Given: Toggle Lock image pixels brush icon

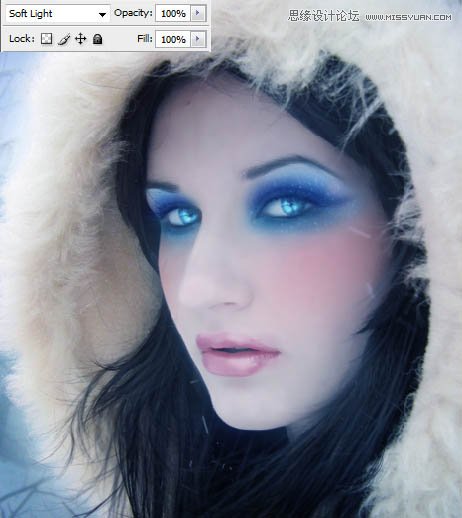Looking at the screenshot, I should 64,39.
